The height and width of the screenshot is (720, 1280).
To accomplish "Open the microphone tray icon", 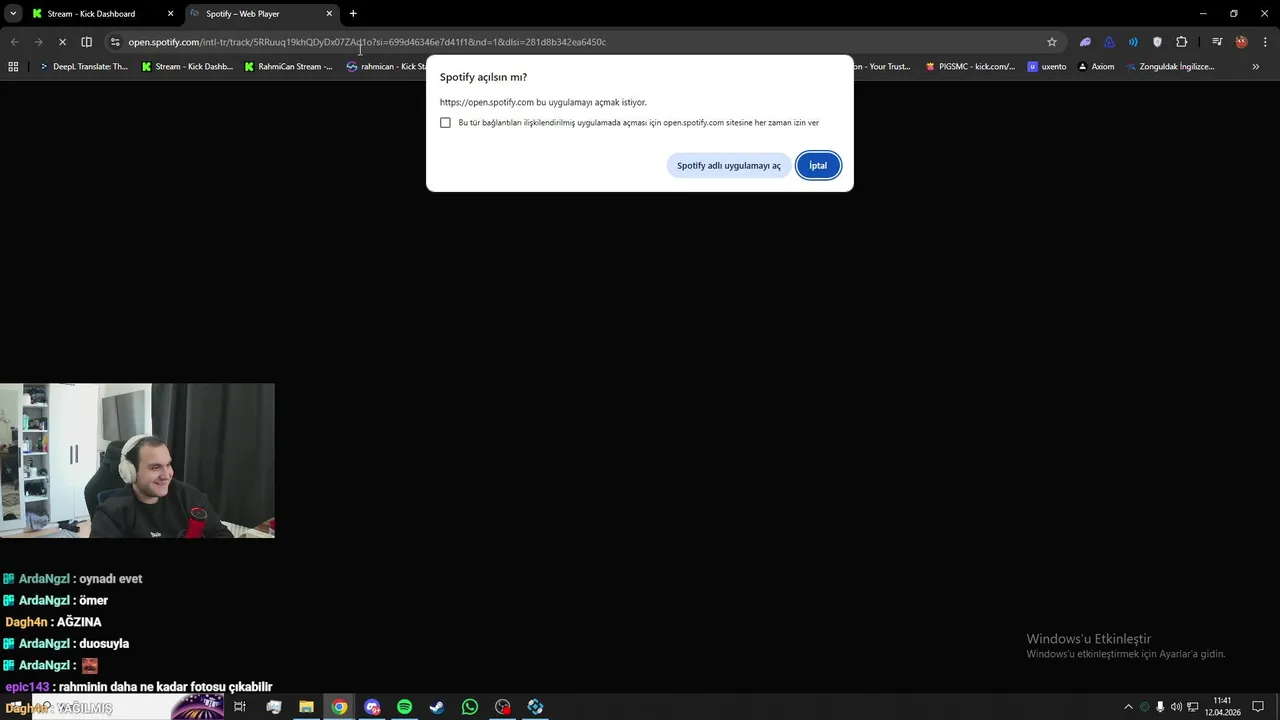I will coord(1160,707).
